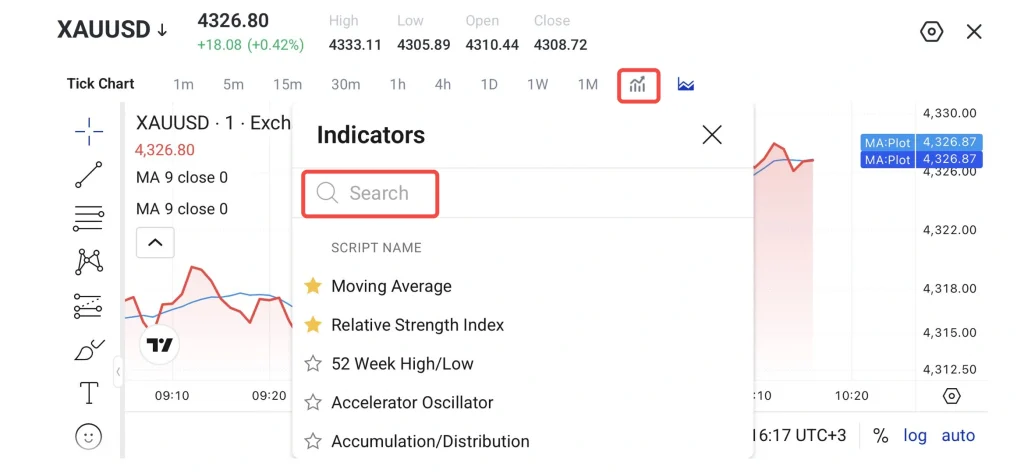This screenshot has width=1024, height=473.
Task: Select the 5m timeframe
Action: (x=233, y=84)
